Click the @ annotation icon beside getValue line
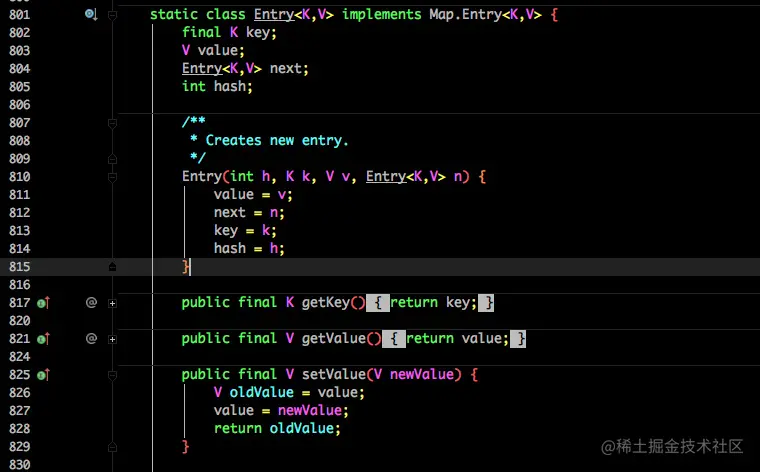Screen dimensions: 760x472 tap(91, 339)
